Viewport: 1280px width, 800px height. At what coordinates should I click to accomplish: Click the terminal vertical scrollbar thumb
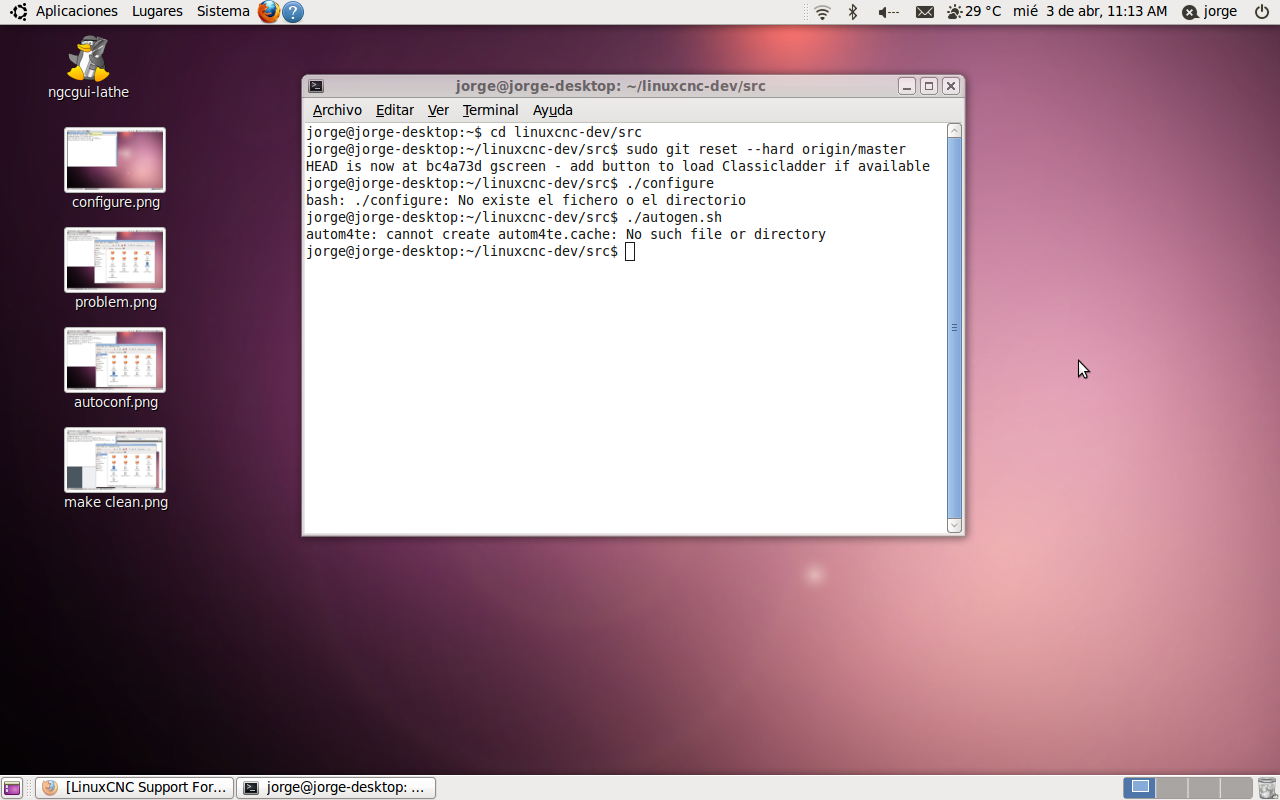(x=954, y=328)
